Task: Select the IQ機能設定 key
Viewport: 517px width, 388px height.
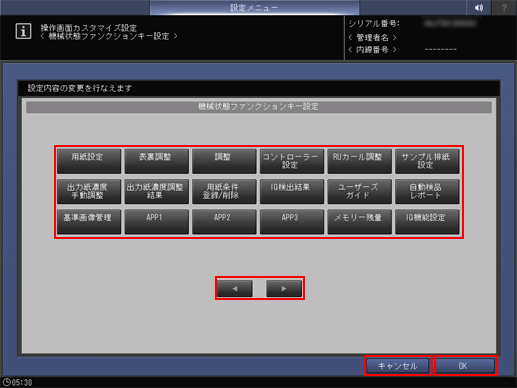Action: tap(427, 222)
